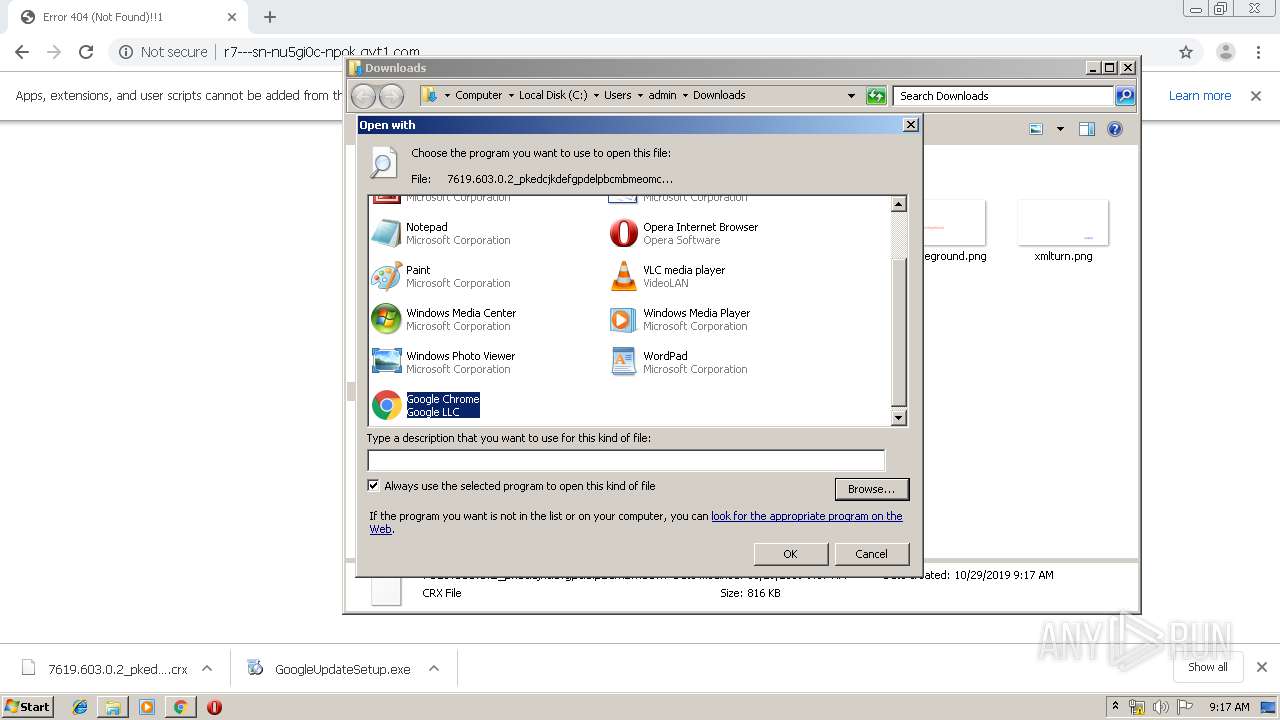Image resolution: width=1280 pixels, height=720 pixels.
Task: Select Google Chrome in the program list
Action: tap(426, 405)
